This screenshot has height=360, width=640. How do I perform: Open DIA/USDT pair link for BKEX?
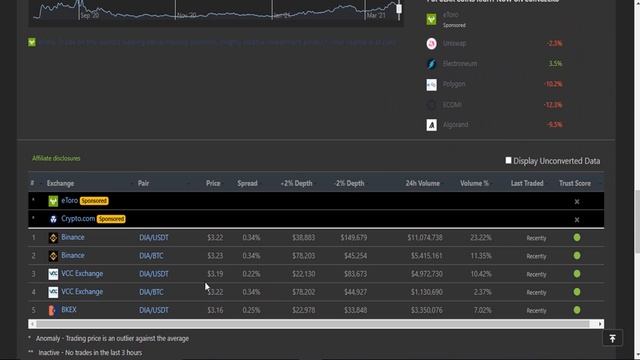pos(154,310)
